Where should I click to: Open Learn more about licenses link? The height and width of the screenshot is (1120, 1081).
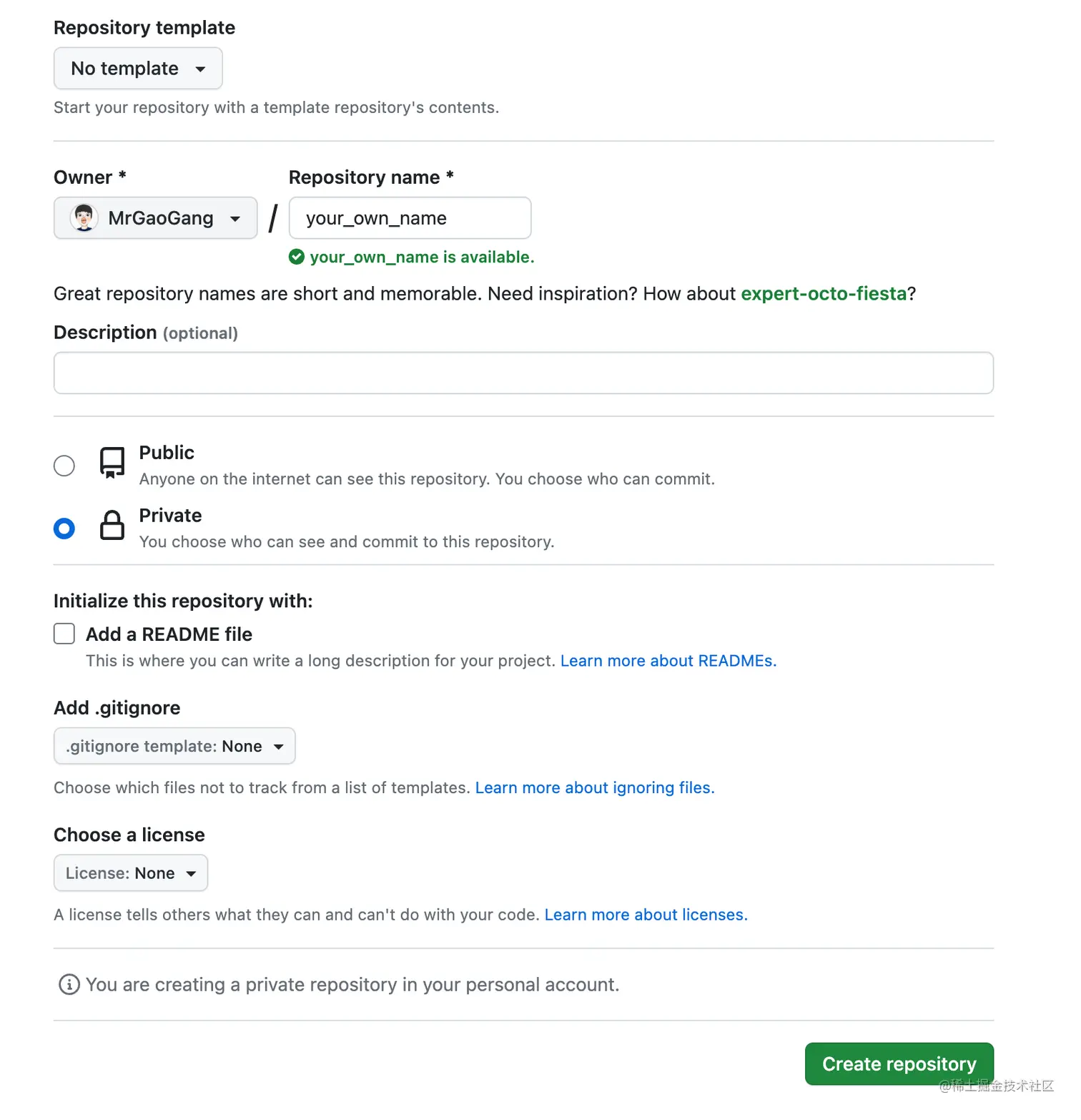(646, 915)
